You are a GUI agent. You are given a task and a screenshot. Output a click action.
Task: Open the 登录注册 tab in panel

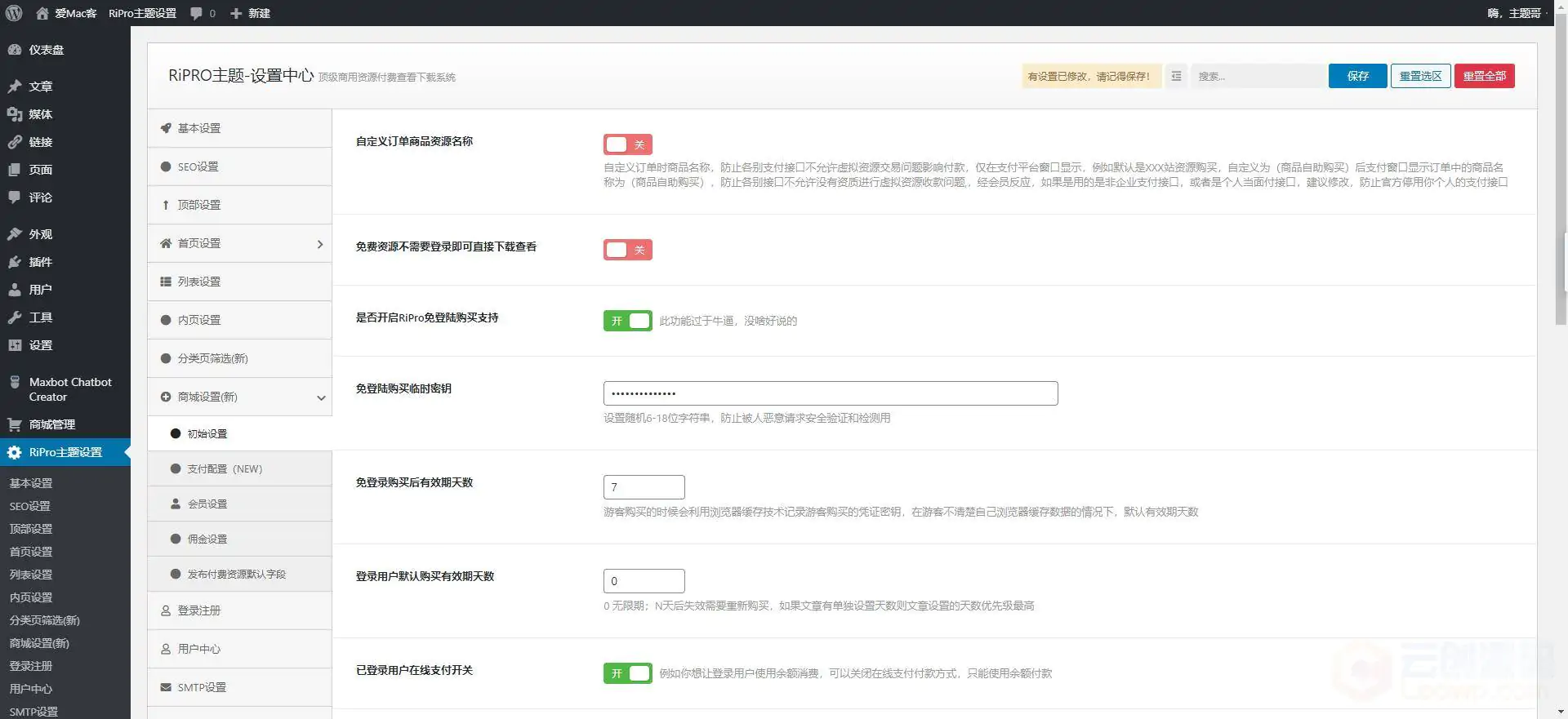[239, 610]
